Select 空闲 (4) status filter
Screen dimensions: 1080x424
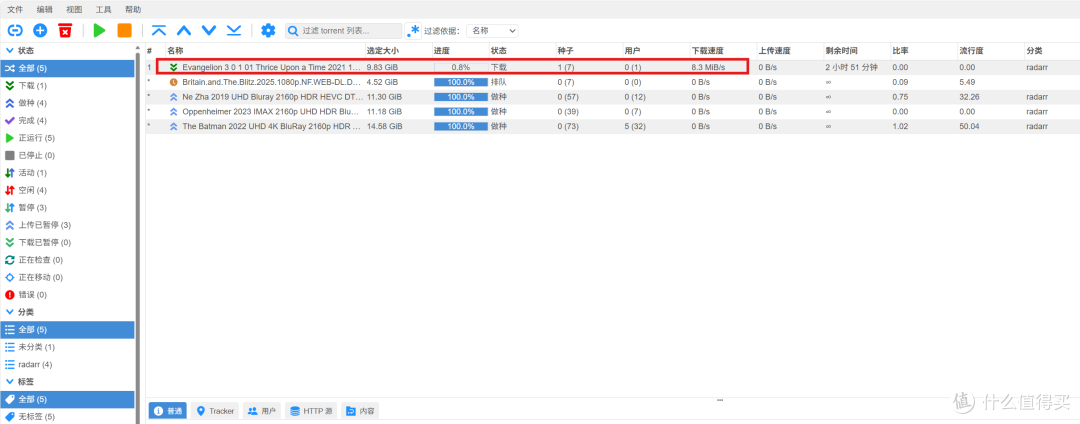(x=68, y=190)
